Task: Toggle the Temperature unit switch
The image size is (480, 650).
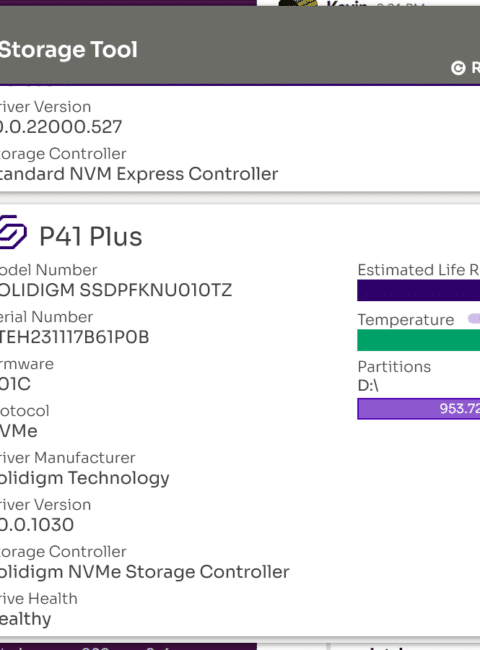Action: point(474,318)
